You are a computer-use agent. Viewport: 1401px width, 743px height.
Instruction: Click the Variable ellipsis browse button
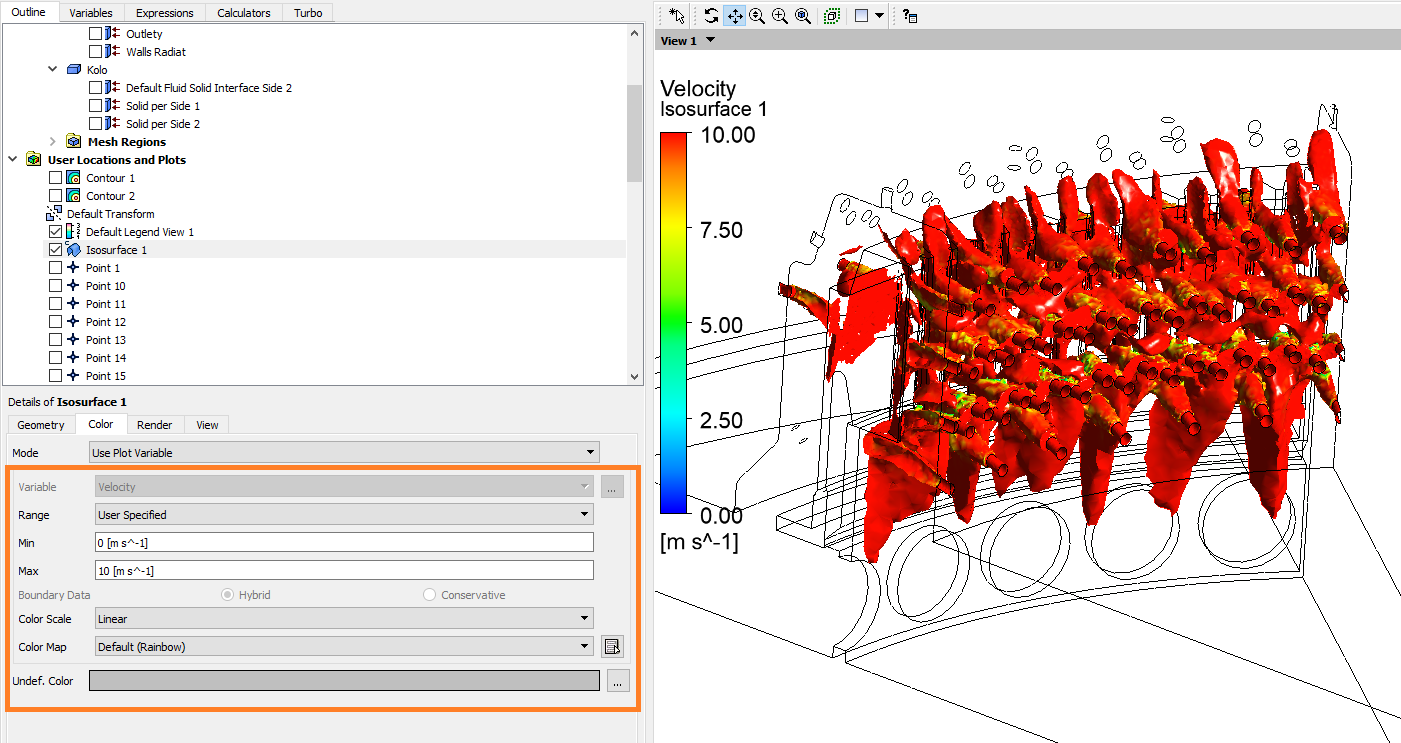[613, 487]
